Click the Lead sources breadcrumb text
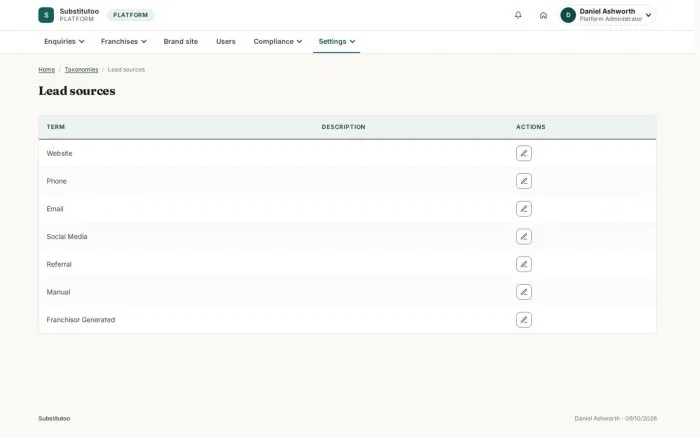700x438 pixels. [x=126, y=70]
